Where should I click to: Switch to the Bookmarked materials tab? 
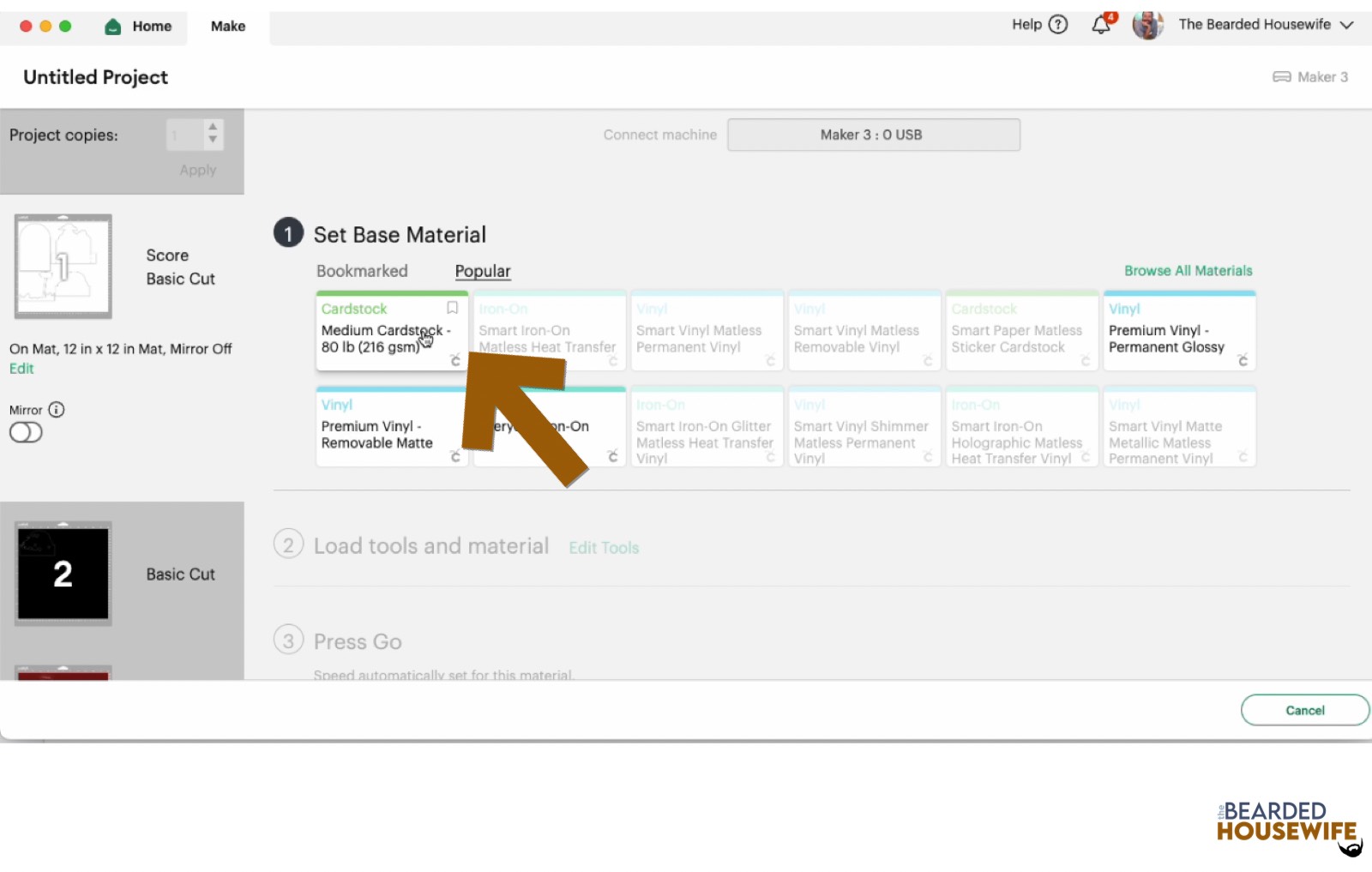click(x=362, y=271)
